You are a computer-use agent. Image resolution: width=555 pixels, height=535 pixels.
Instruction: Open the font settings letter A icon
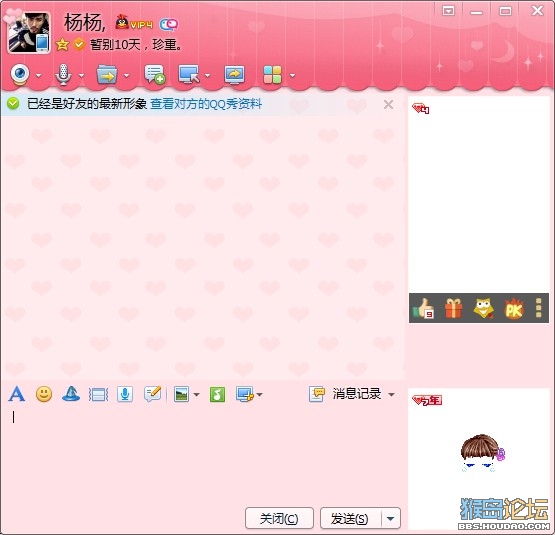click(17, 394)
